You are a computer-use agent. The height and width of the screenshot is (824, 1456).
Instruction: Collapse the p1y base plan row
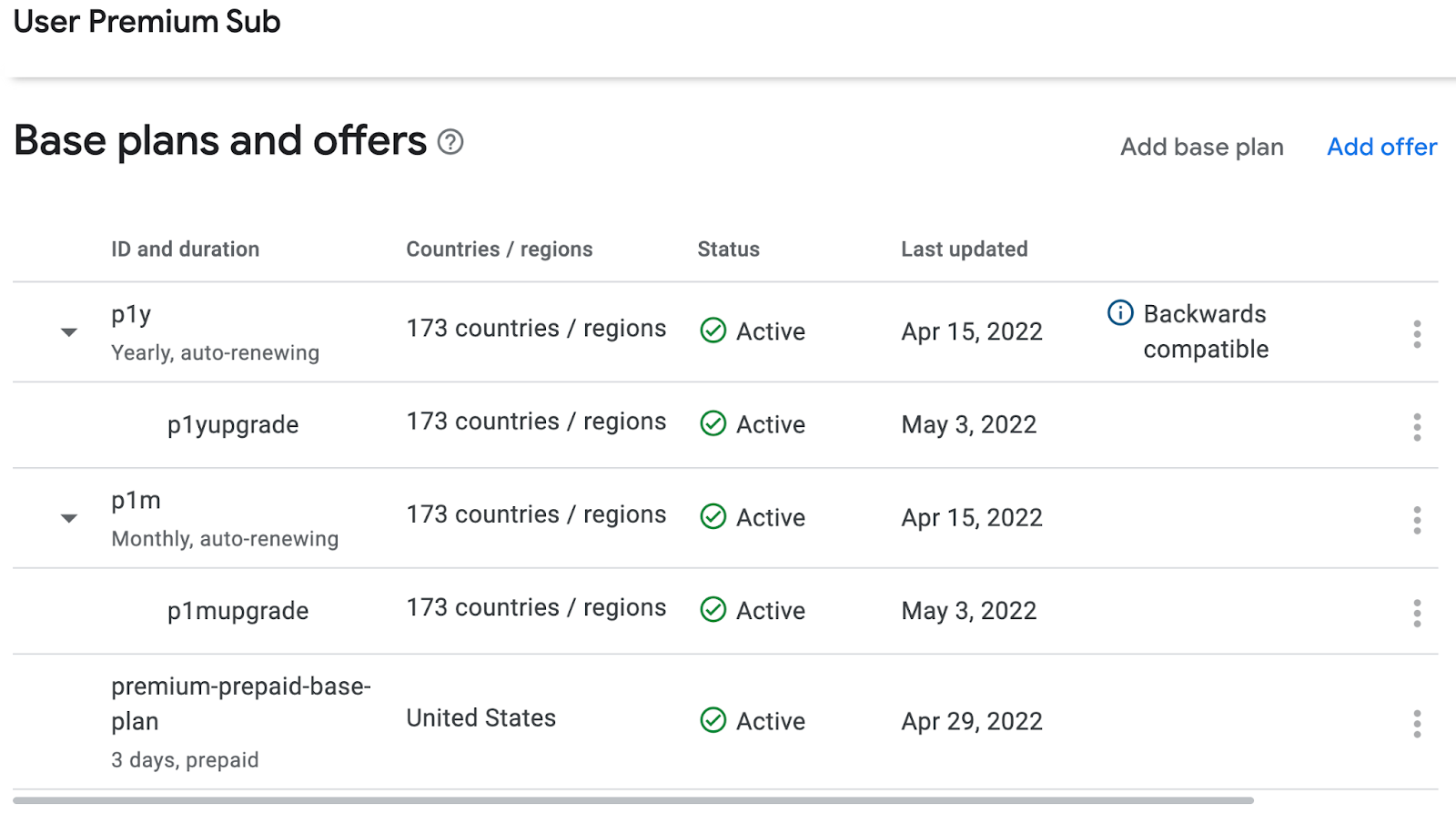tap(69, 332)
